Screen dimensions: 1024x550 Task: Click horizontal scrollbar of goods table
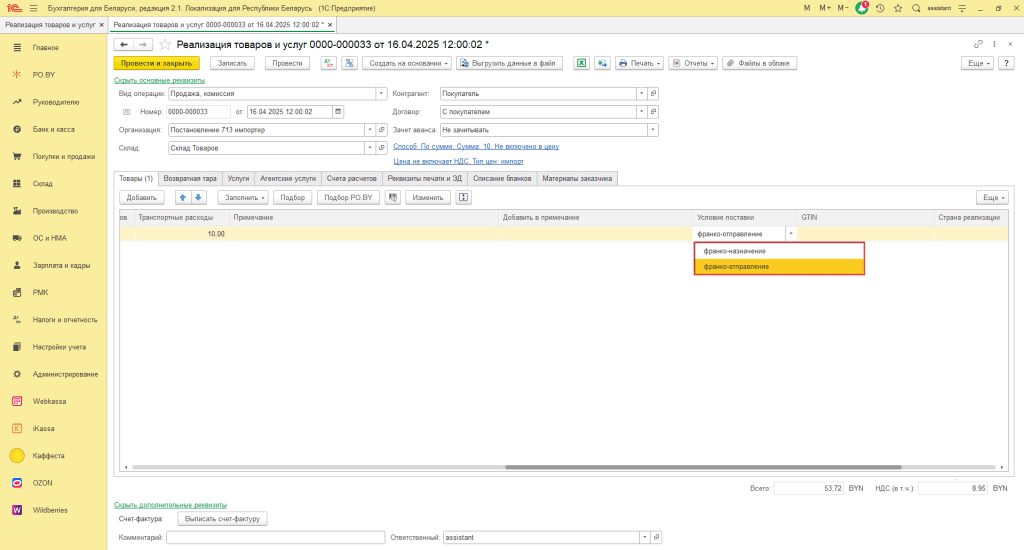(x=703, y=467)
